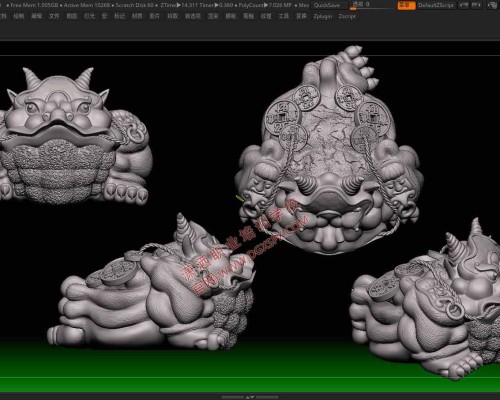Open the 图层 (Layer) menu
The height and width of the screenshot is (400, 500).
pyautogui.click(x=72, y=16)
